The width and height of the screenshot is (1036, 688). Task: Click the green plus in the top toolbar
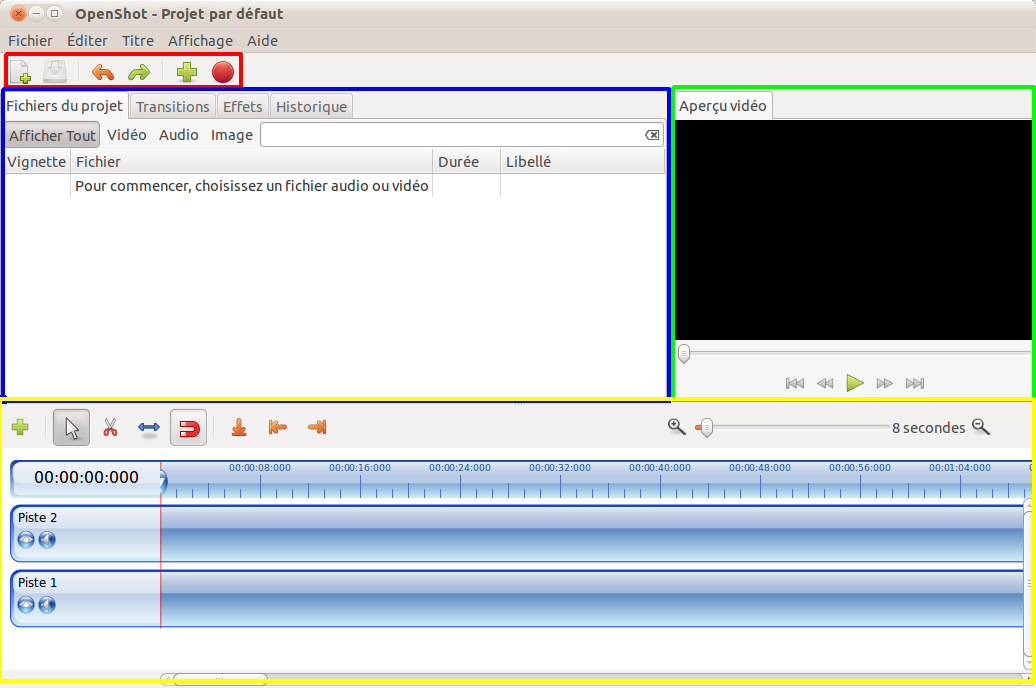187,71
